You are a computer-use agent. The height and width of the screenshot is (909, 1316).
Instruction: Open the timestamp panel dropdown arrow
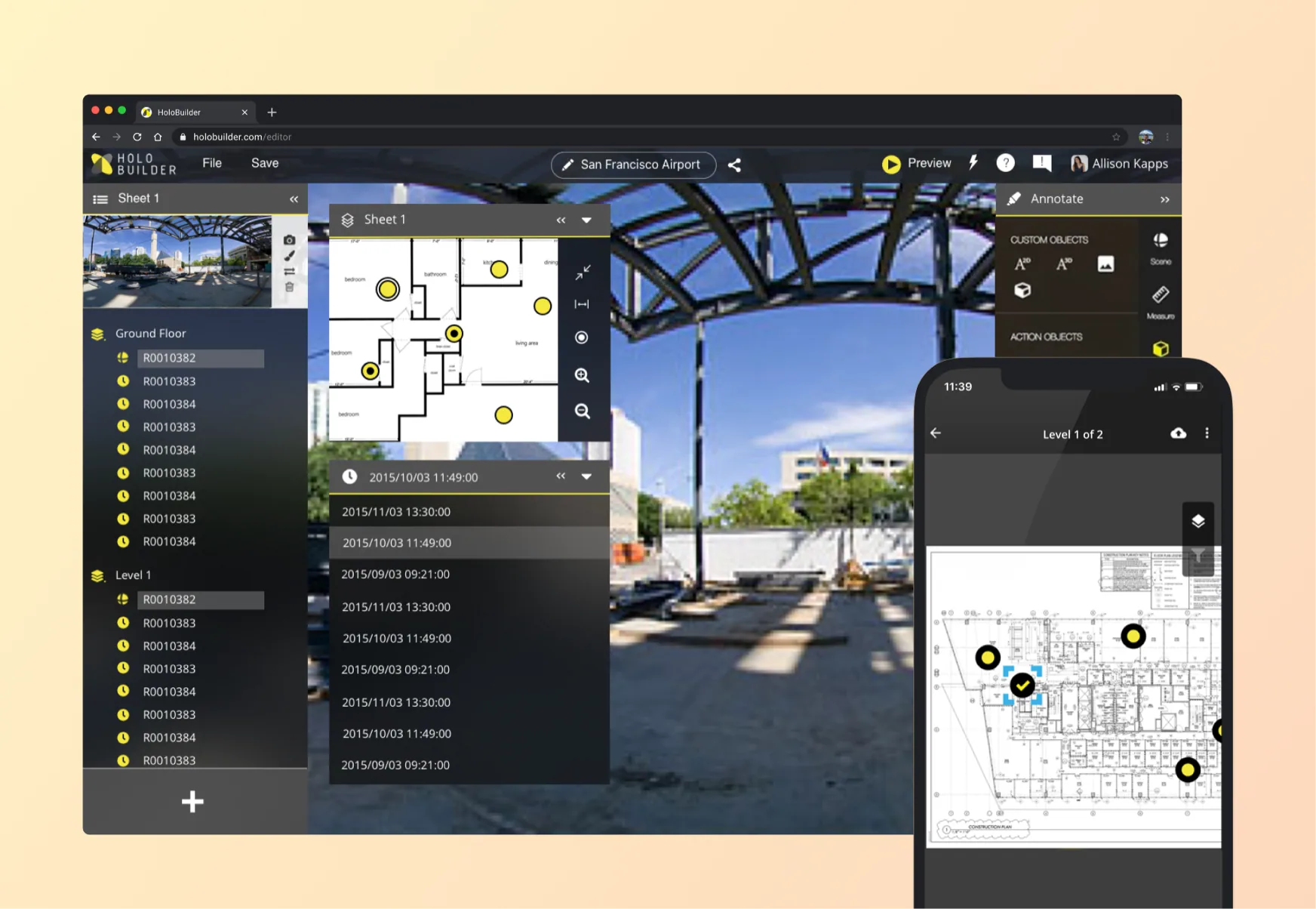[586, 476]
